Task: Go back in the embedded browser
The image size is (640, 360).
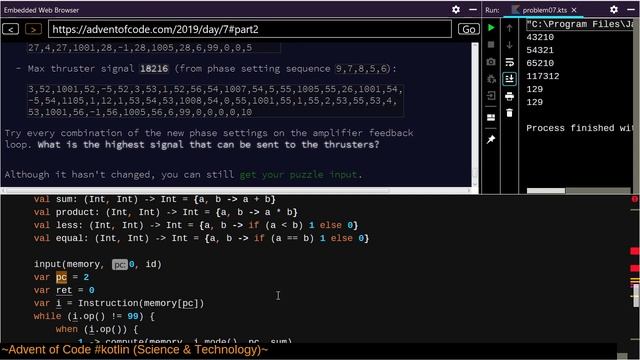Action: coord(11,29)
